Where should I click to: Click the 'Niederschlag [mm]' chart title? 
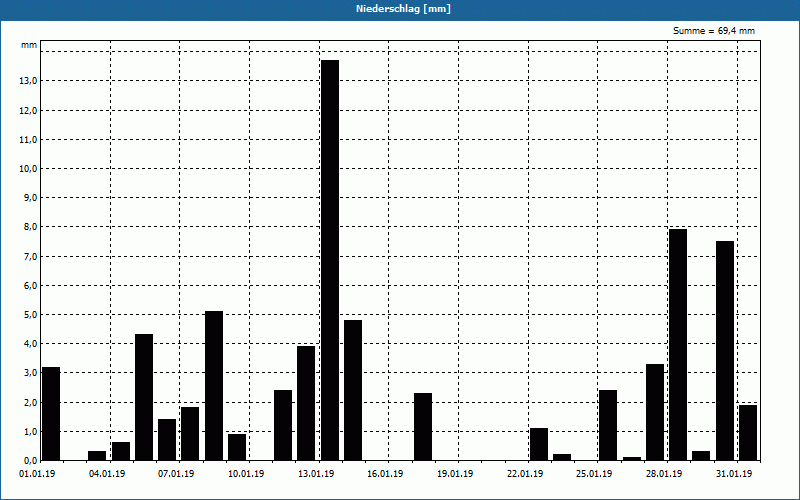pos(404,9)
